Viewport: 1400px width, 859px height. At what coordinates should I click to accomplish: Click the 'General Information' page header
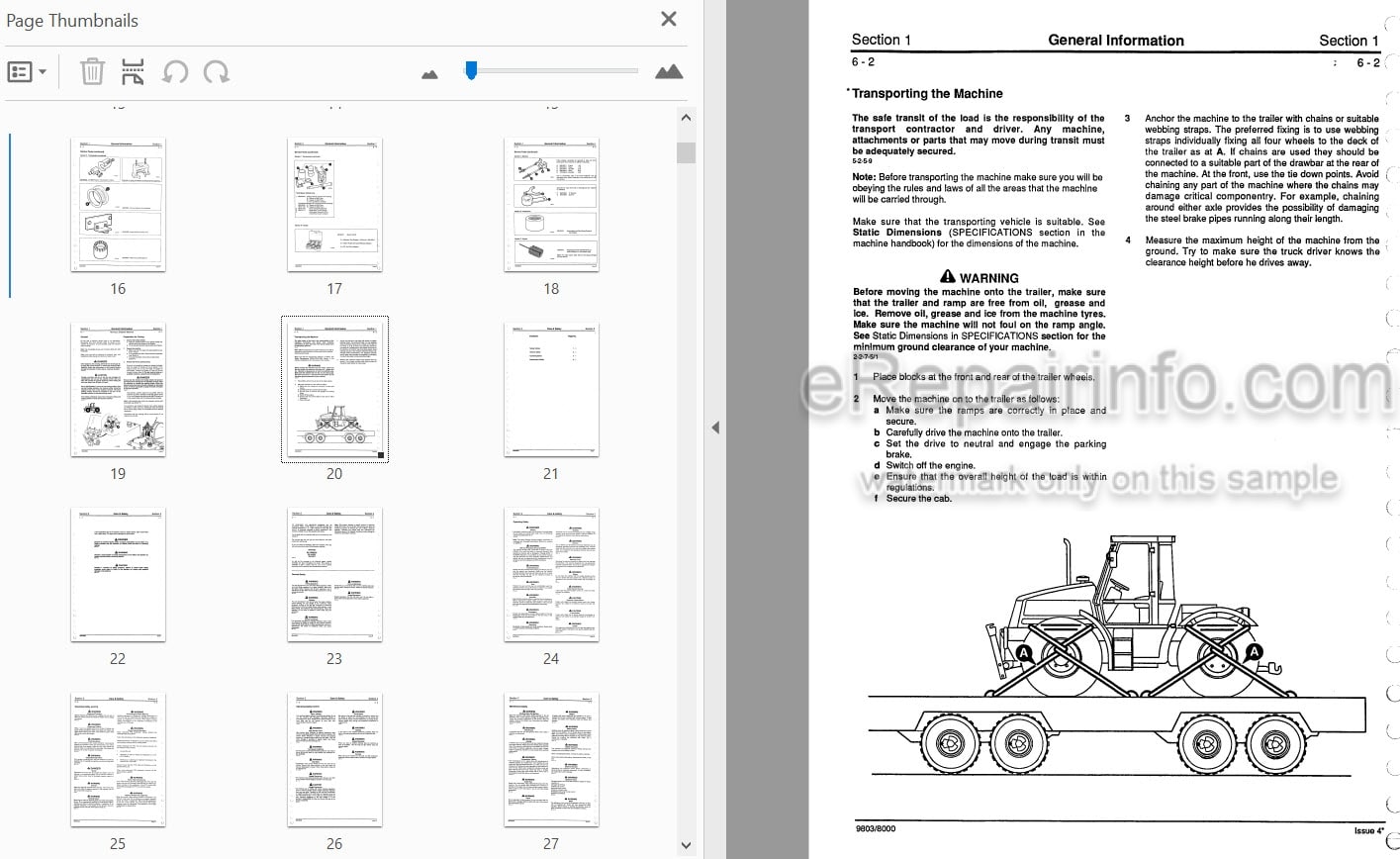1116,41
